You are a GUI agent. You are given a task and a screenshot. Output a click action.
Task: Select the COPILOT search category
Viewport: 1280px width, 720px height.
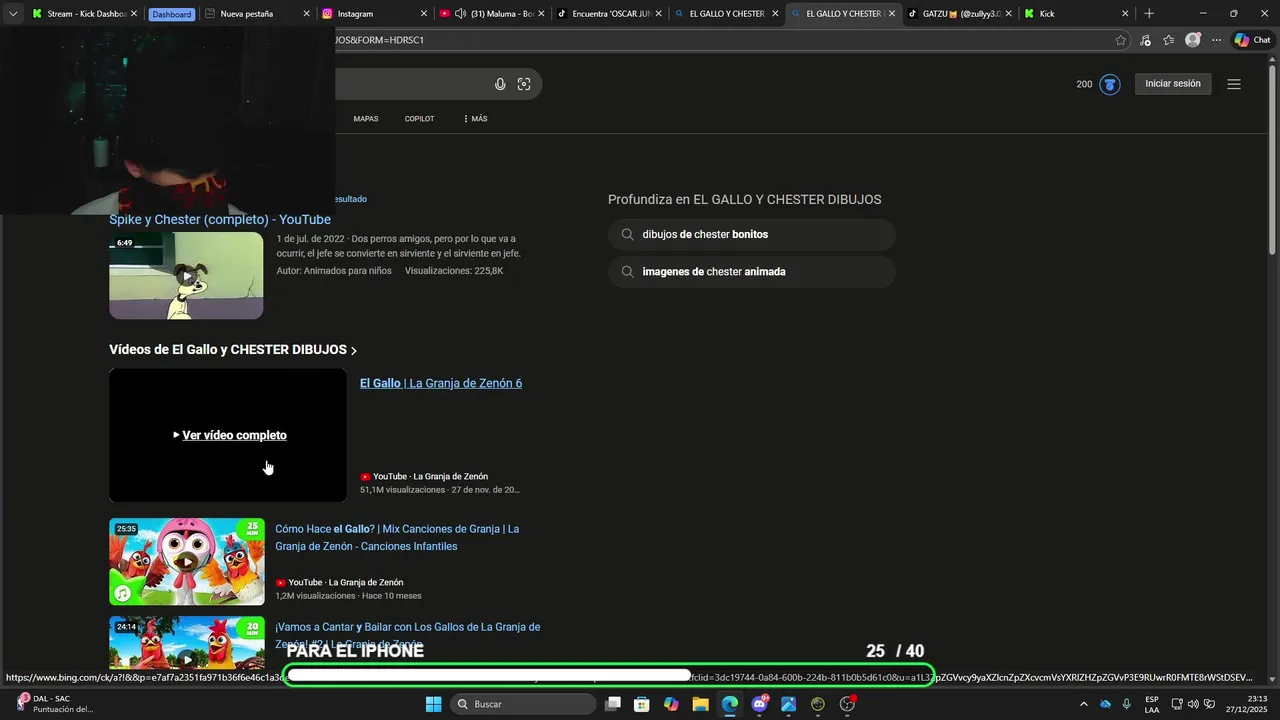pyautogui.click(x=419, y=119)
